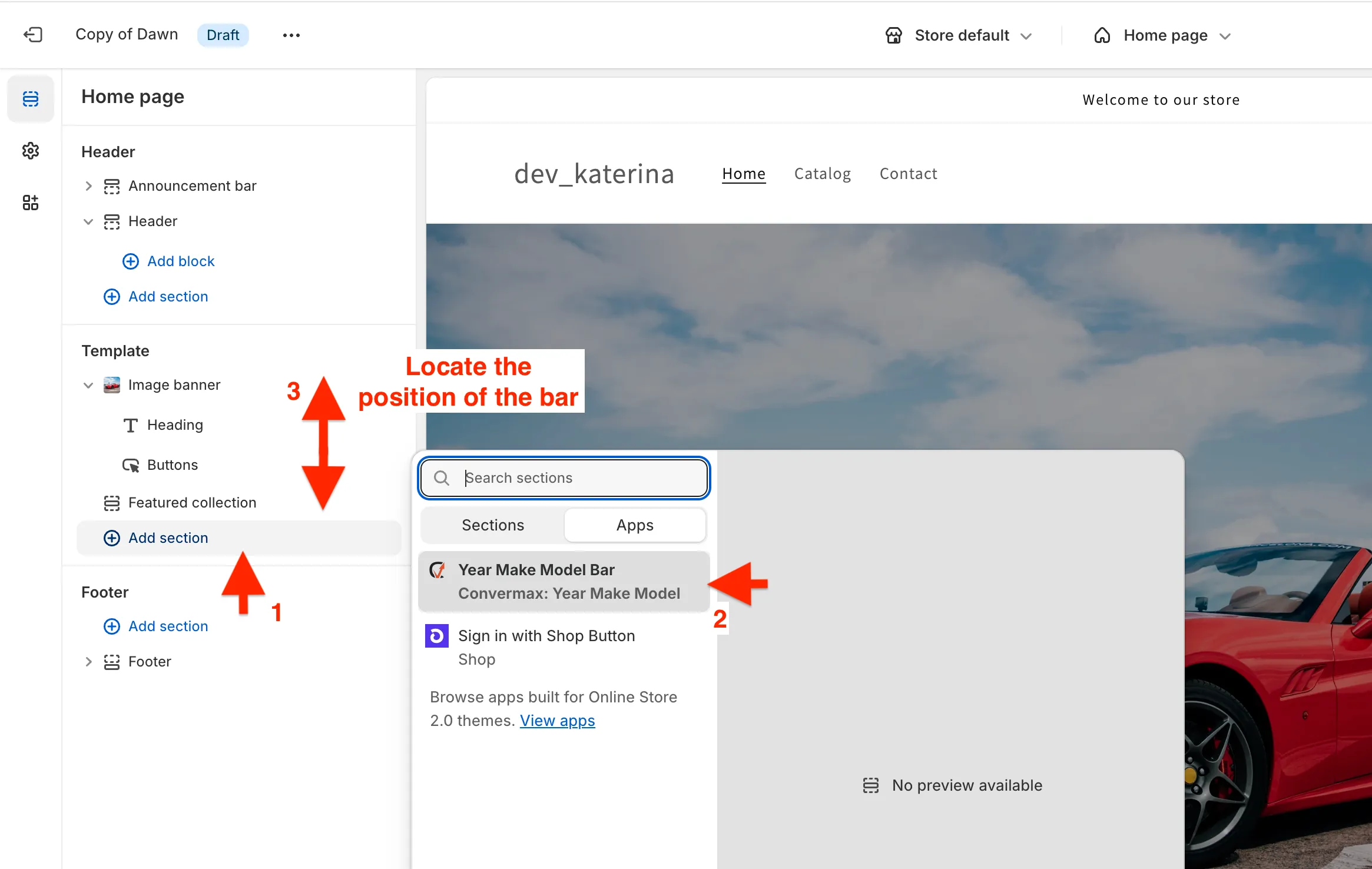Click the View apps link

[x=557, y=721]
